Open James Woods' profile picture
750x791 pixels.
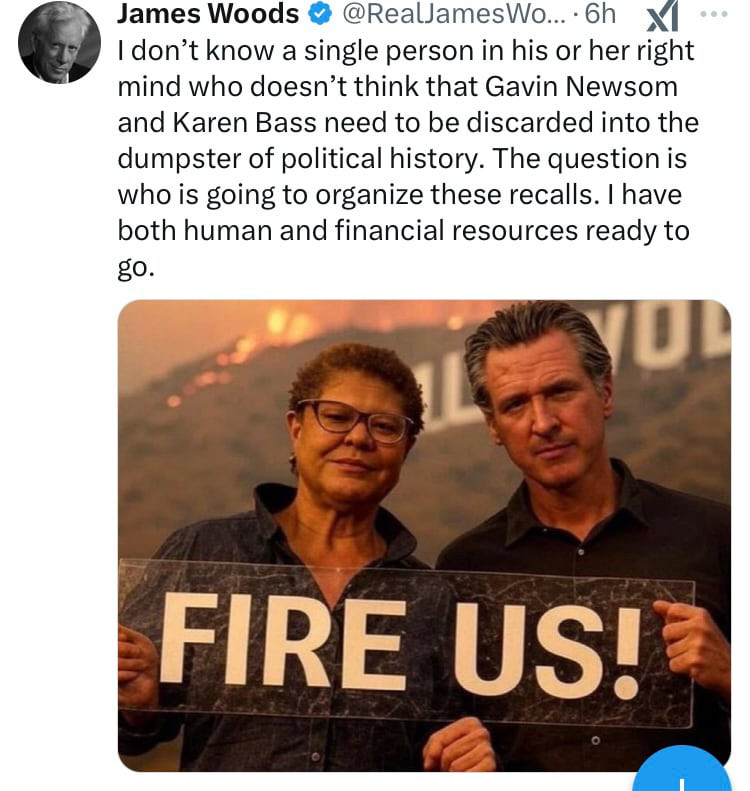[x=59, y=42]
